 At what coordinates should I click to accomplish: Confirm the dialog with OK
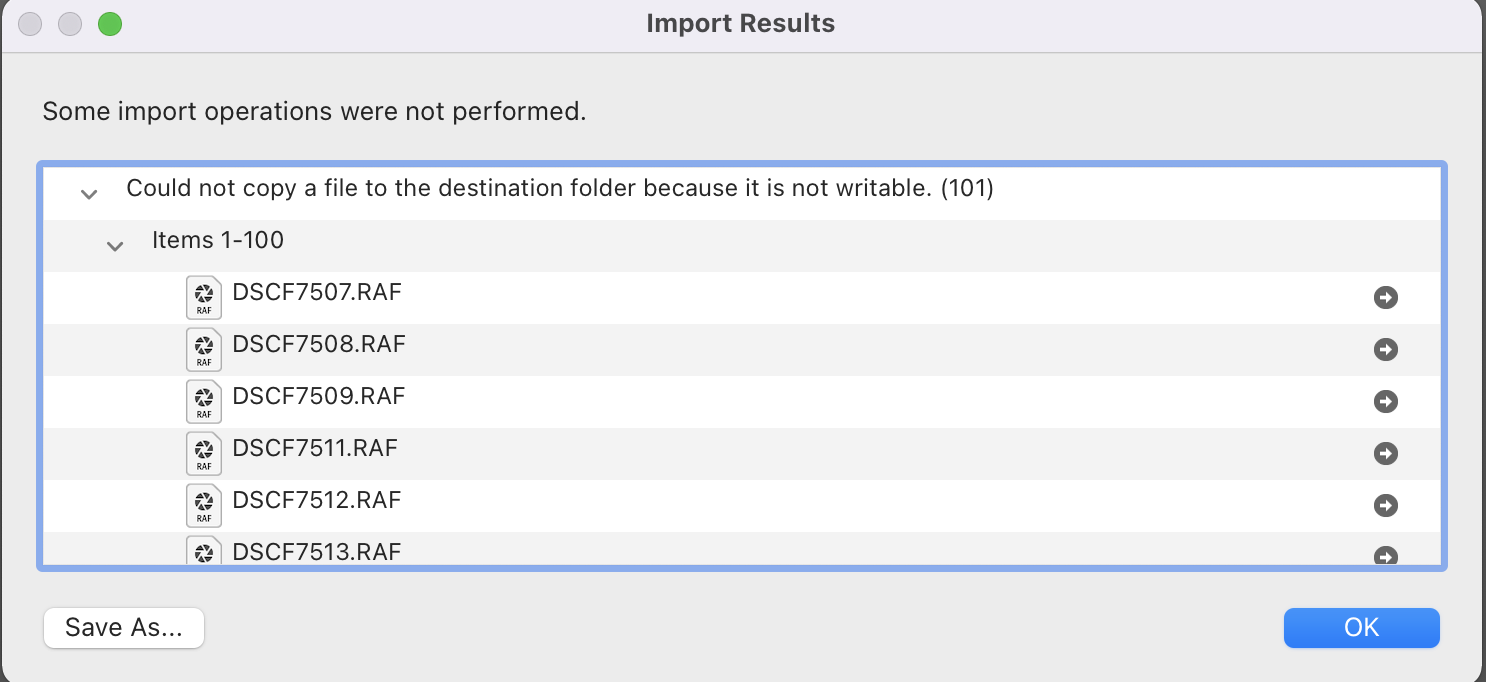1361,627
